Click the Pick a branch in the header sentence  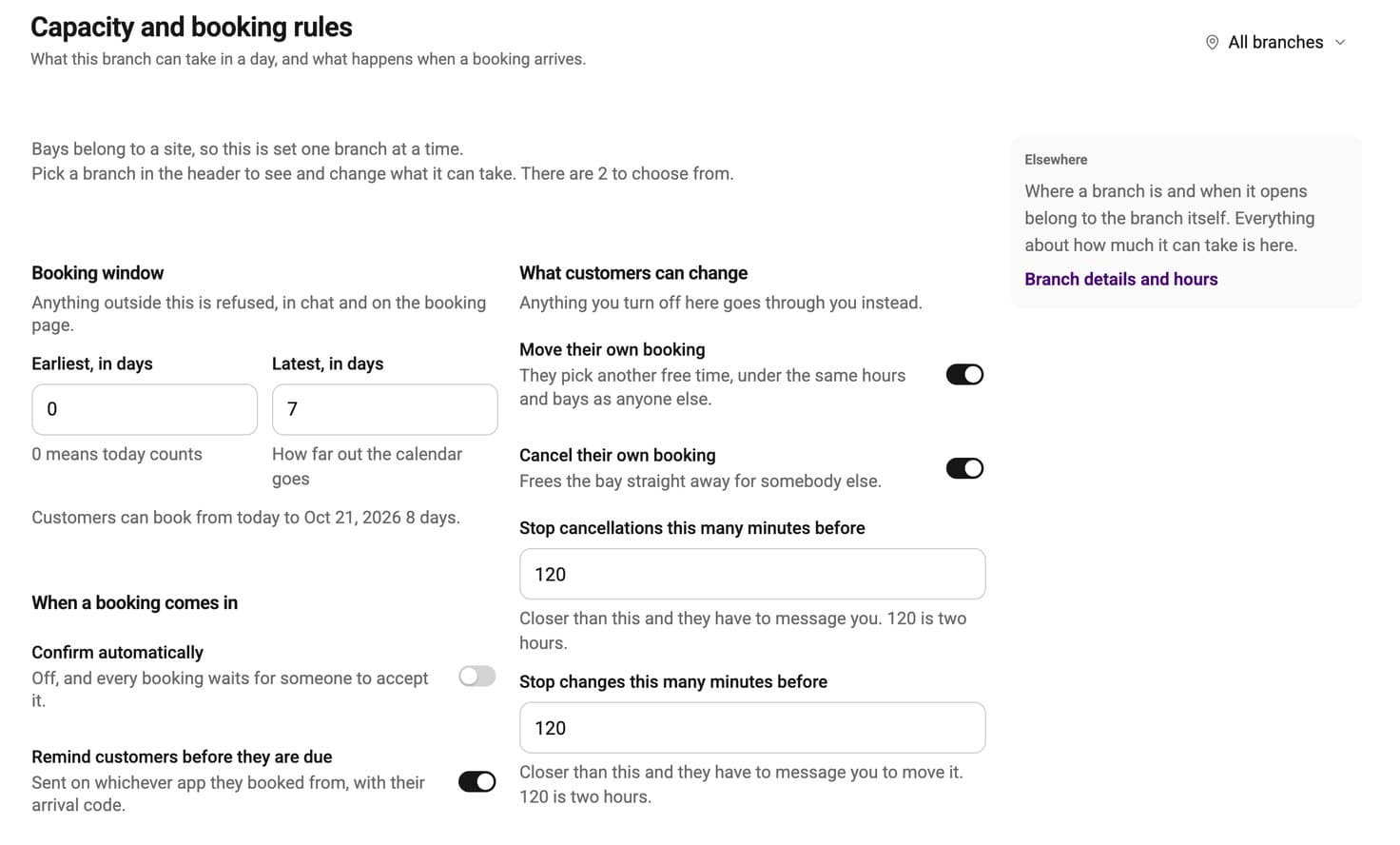pyautogui.click(x=382, y=173)
